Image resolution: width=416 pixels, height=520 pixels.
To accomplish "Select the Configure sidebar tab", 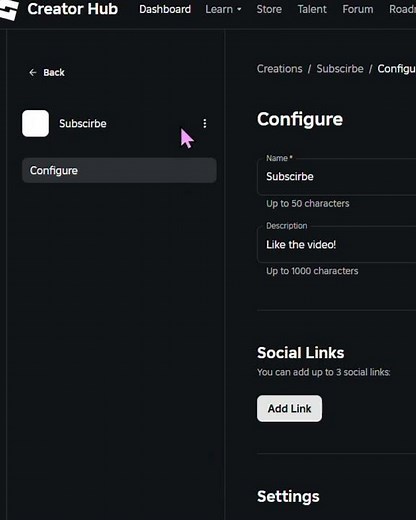I will (x=119, y=170).
